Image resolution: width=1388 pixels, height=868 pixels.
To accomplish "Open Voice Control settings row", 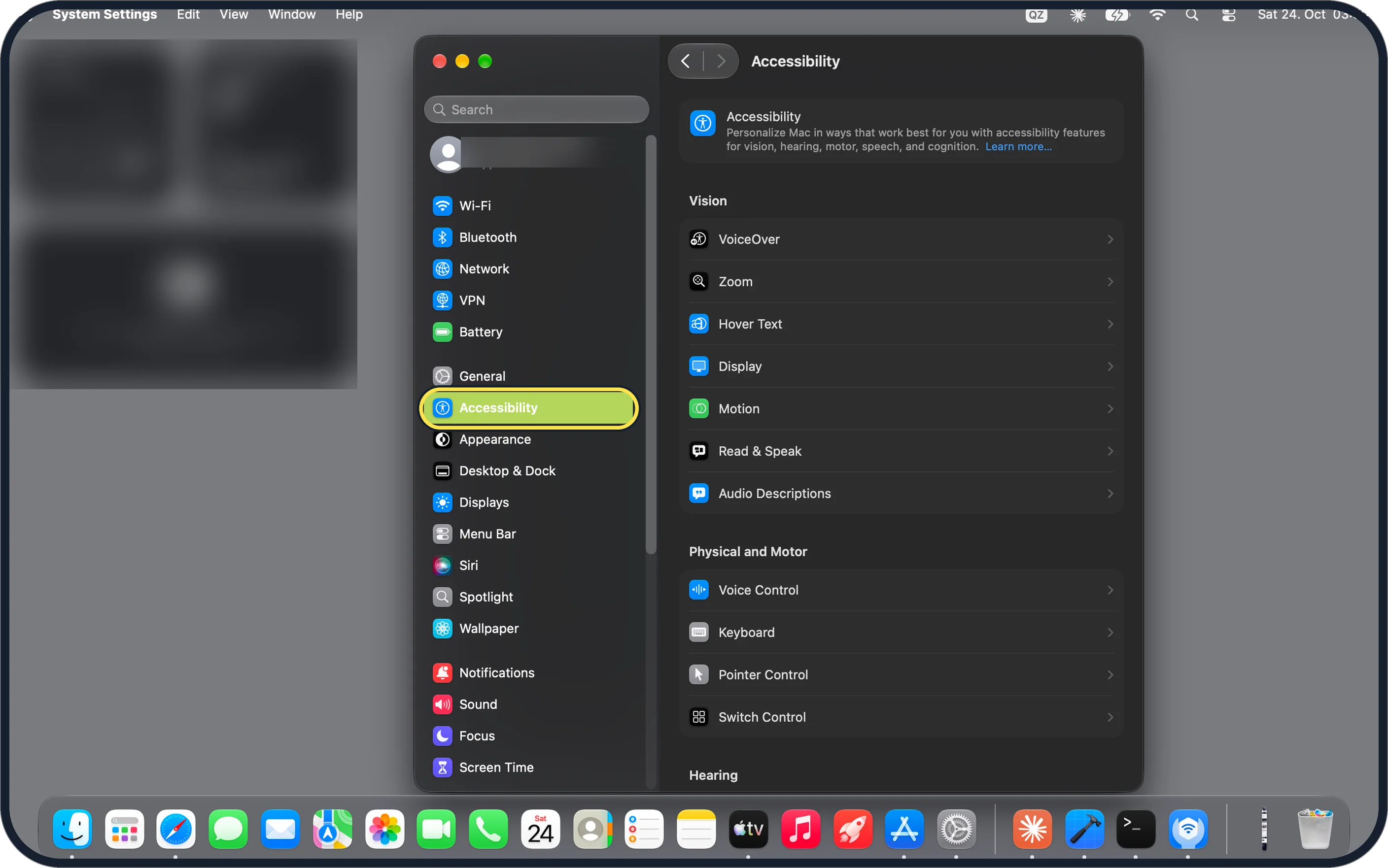I will click(901, 590).
